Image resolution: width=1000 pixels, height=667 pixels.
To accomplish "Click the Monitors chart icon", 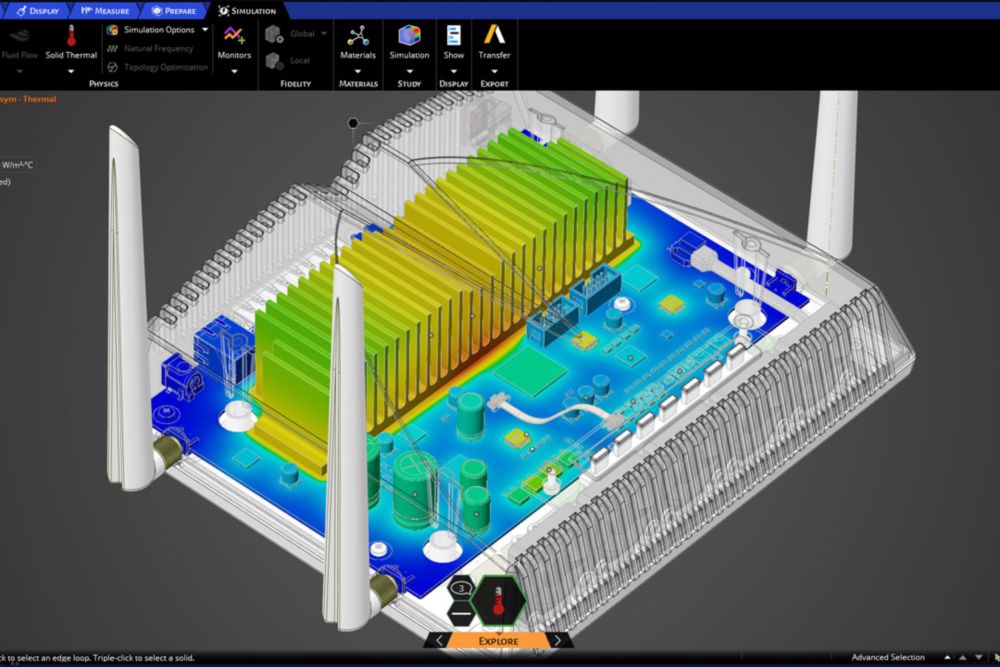I will coord(234,36).
